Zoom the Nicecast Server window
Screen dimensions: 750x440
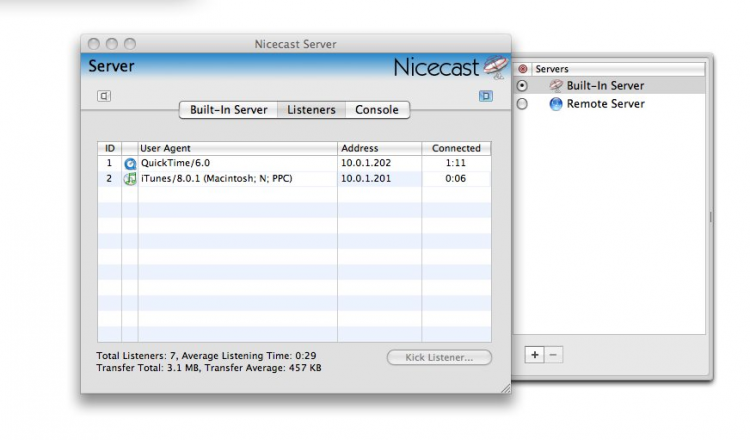click(x=130, y=44)
